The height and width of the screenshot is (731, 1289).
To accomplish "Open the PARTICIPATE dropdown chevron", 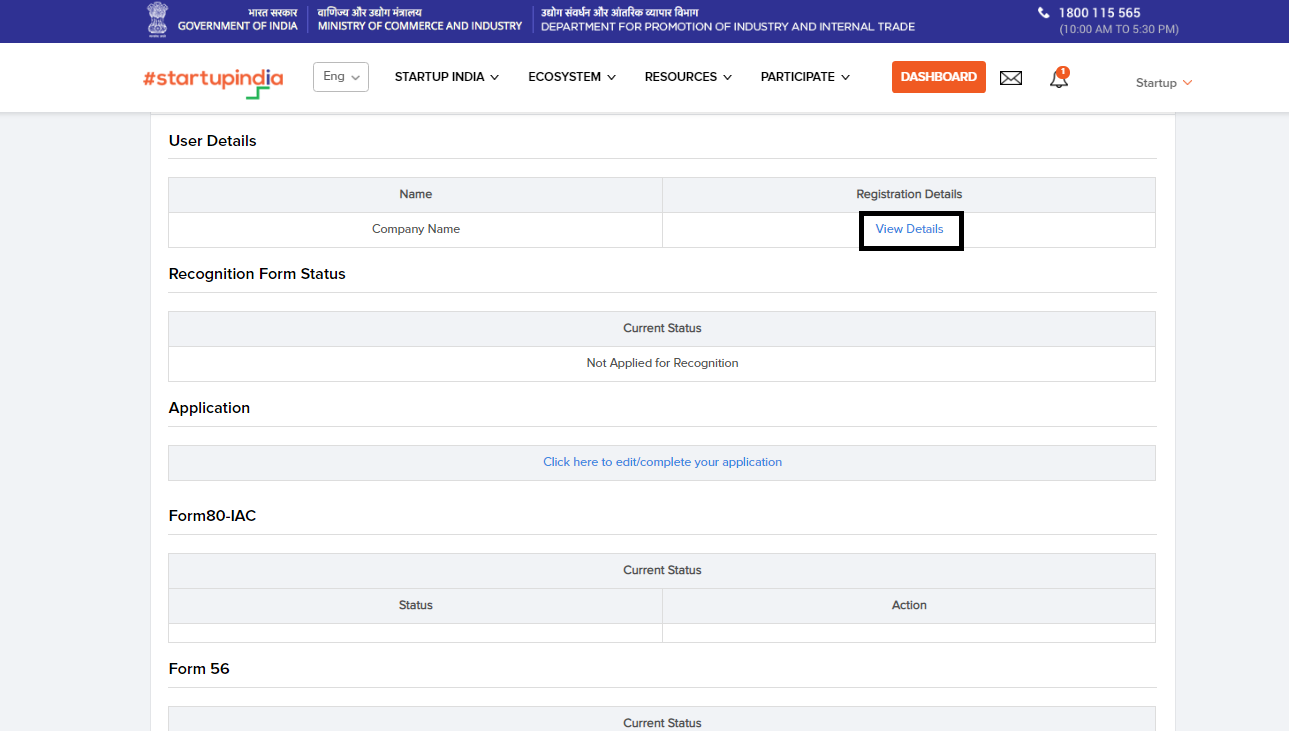I will (847, 77).
